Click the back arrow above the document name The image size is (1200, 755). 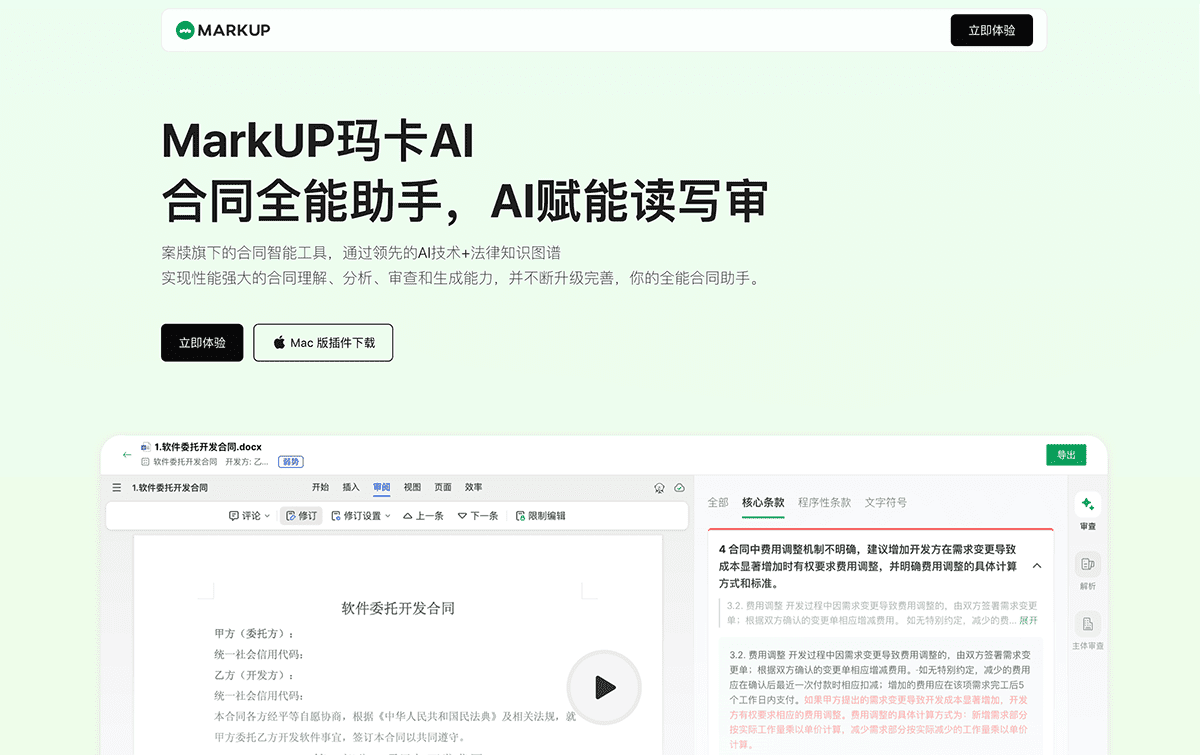pos(127,453)
